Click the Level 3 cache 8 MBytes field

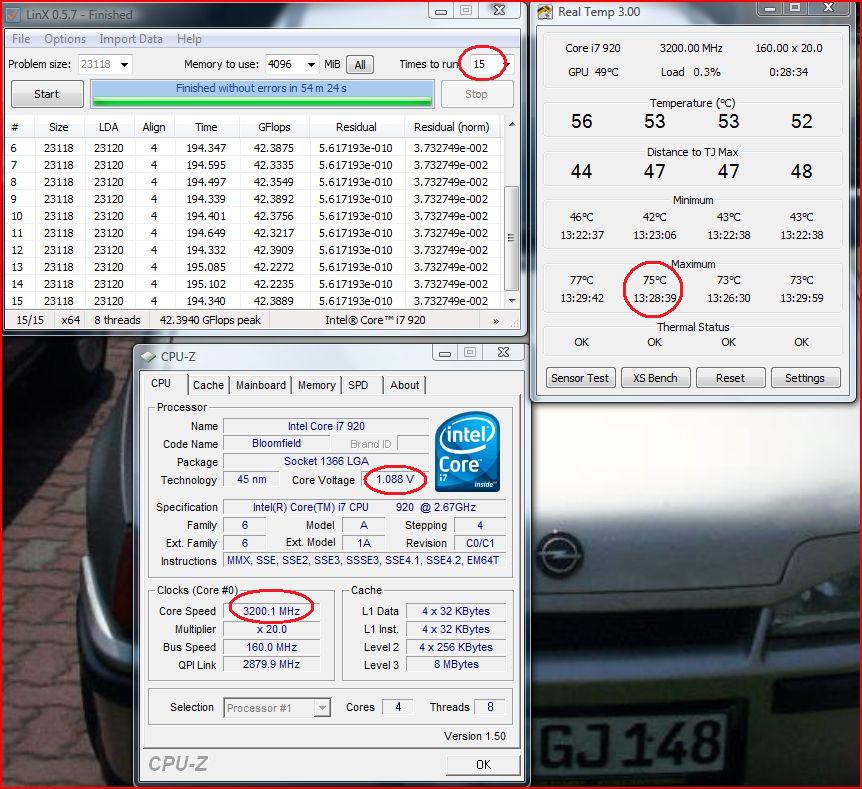click(x=456, y=665)
